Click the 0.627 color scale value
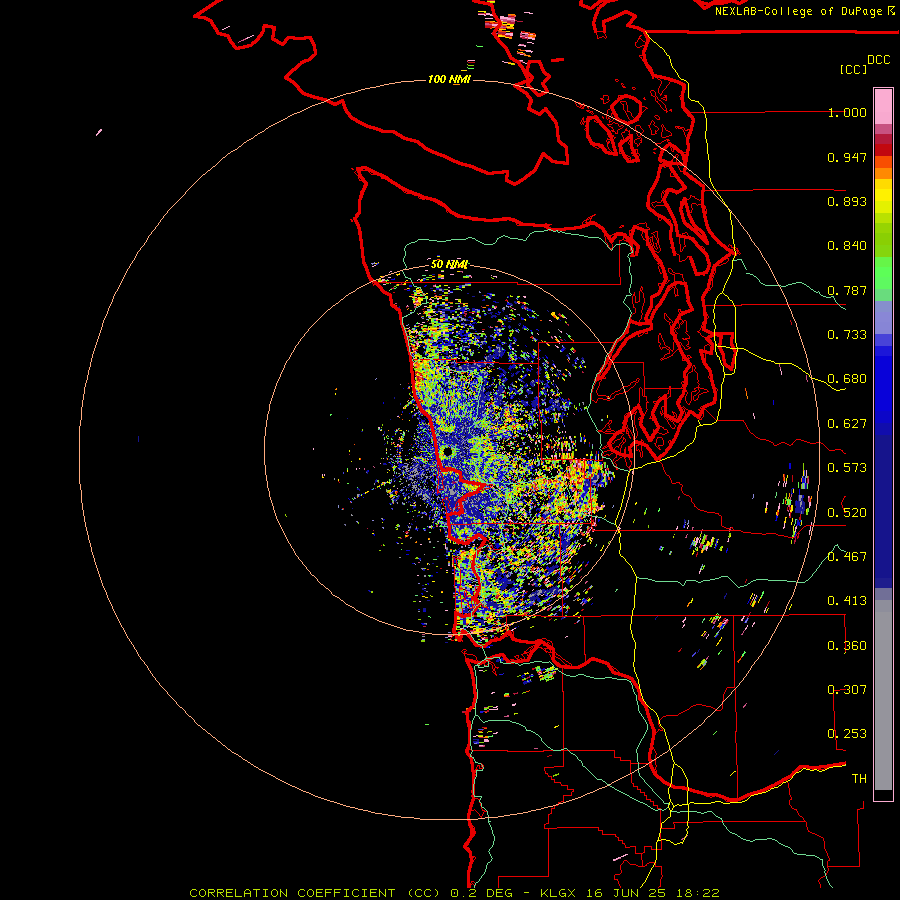 847,424
